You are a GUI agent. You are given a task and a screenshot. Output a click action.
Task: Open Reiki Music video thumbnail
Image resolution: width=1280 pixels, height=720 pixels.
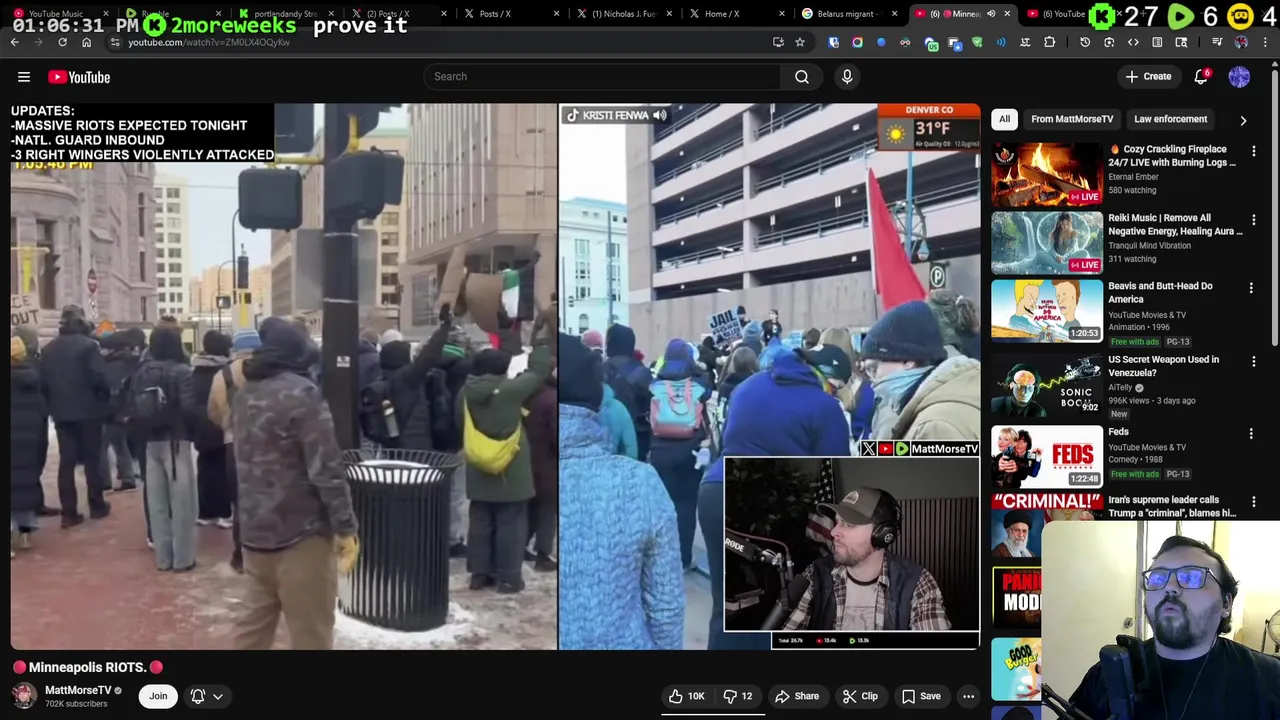pyautogui.click(x=1047, y=242)
